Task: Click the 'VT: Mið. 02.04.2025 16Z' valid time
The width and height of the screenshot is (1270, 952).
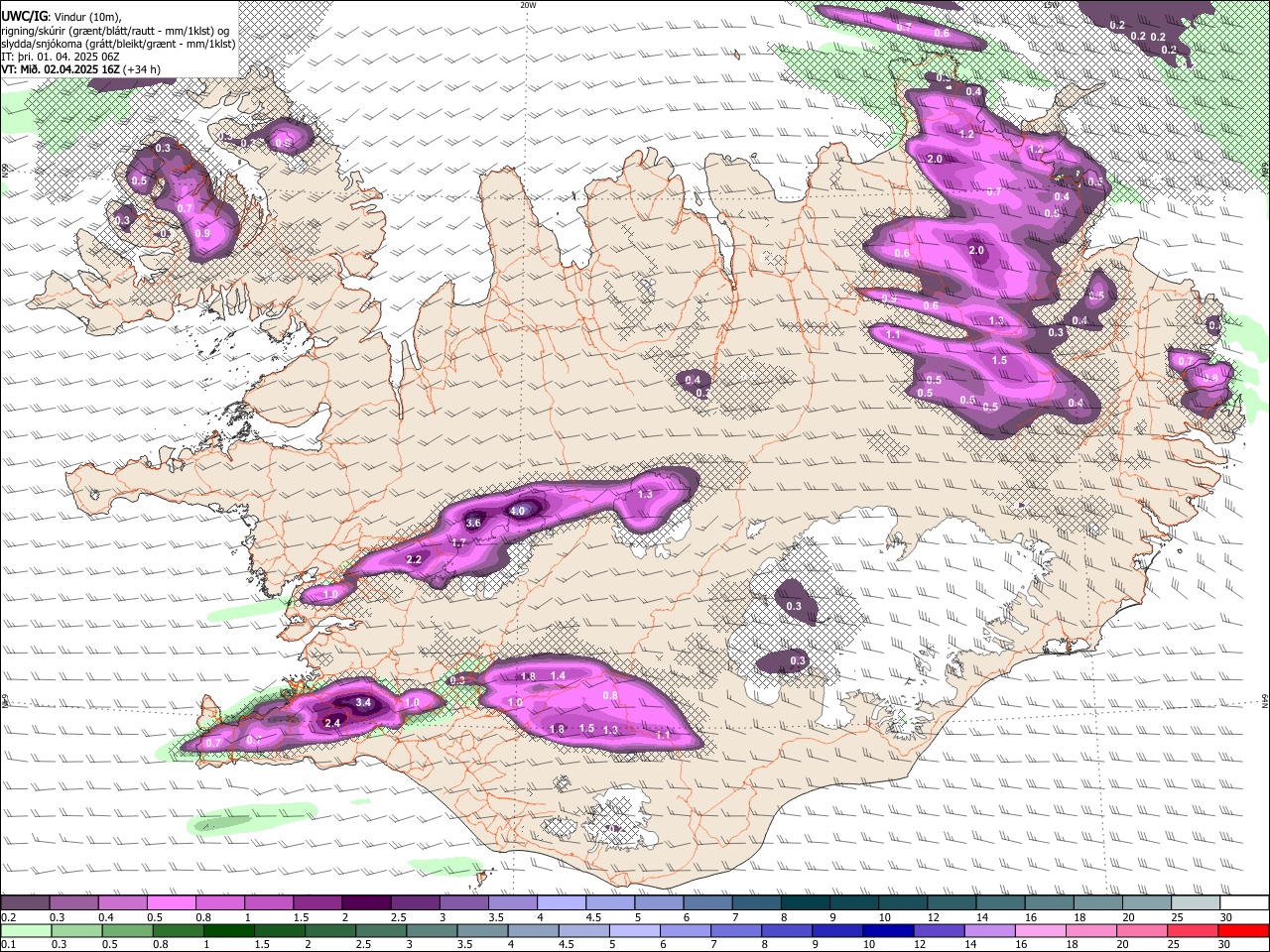Action: (x=62, y=69)
